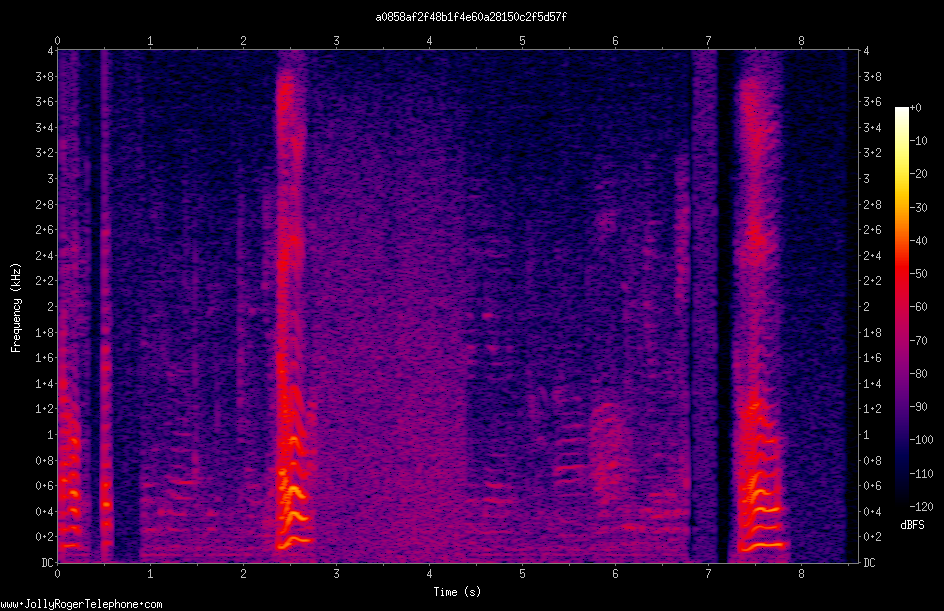Click the '-50' value on the dBFS scale
Viewport: 944px width, 611px height.
coord(918,274)
